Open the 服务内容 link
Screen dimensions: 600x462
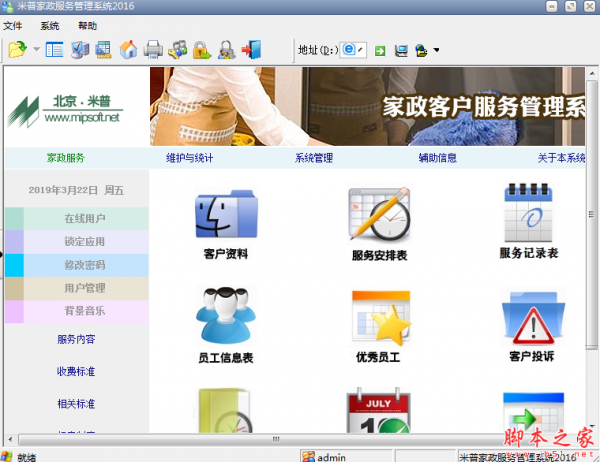(76, 339)
